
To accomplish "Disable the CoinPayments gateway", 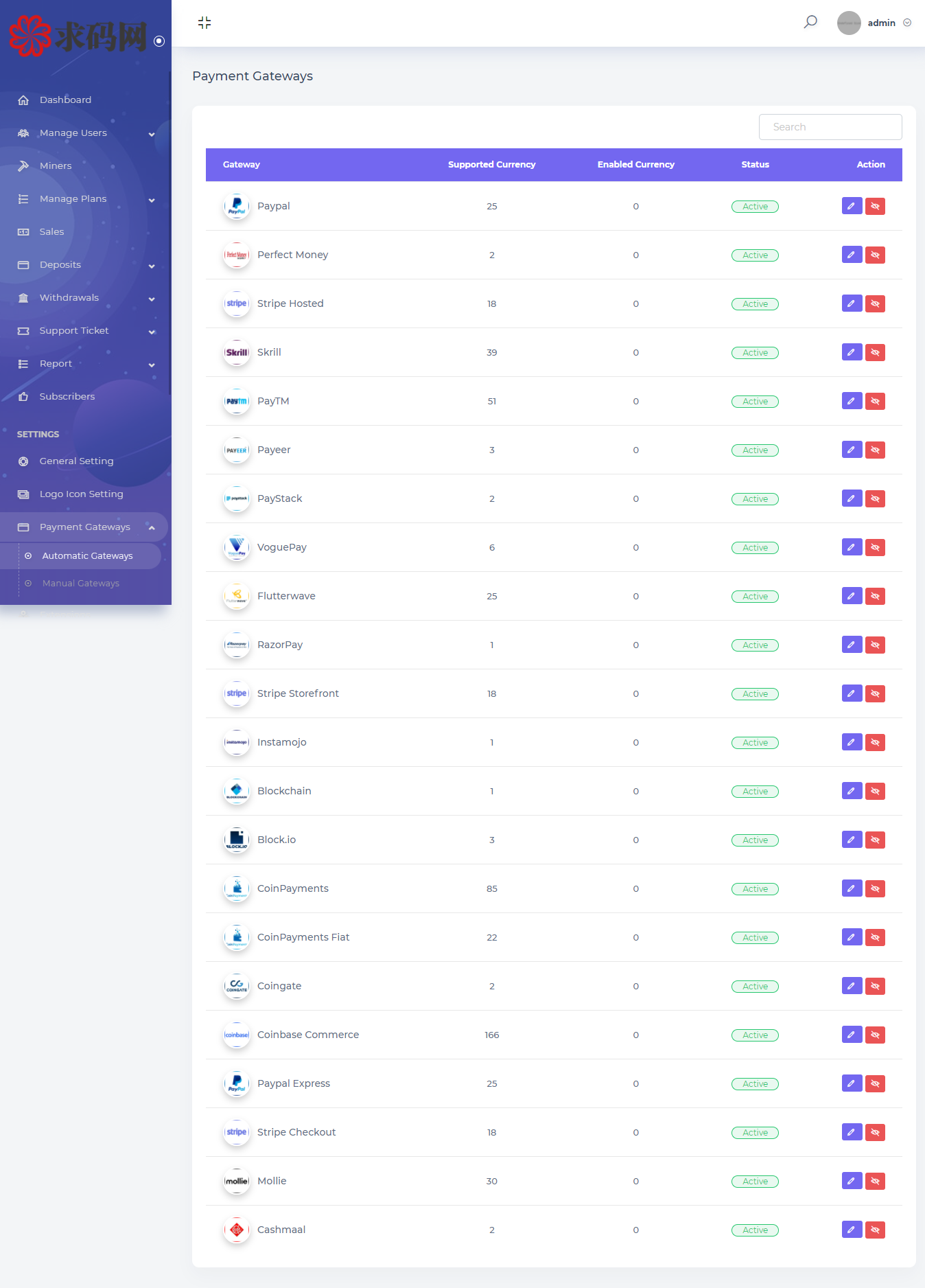I will pos(875,888).
